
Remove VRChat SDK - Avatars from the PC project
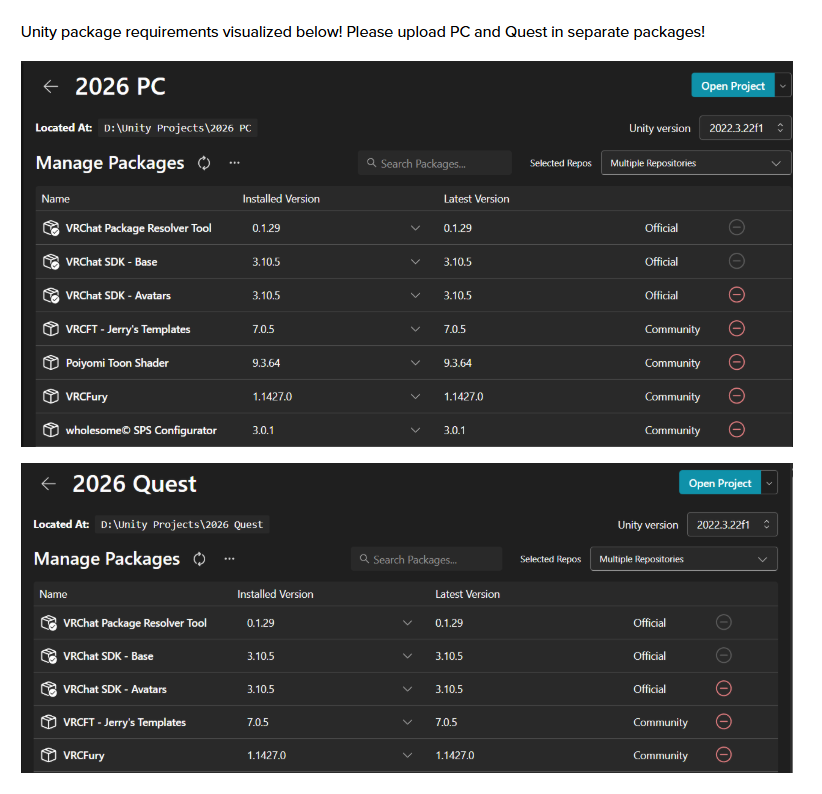point(737,295)
